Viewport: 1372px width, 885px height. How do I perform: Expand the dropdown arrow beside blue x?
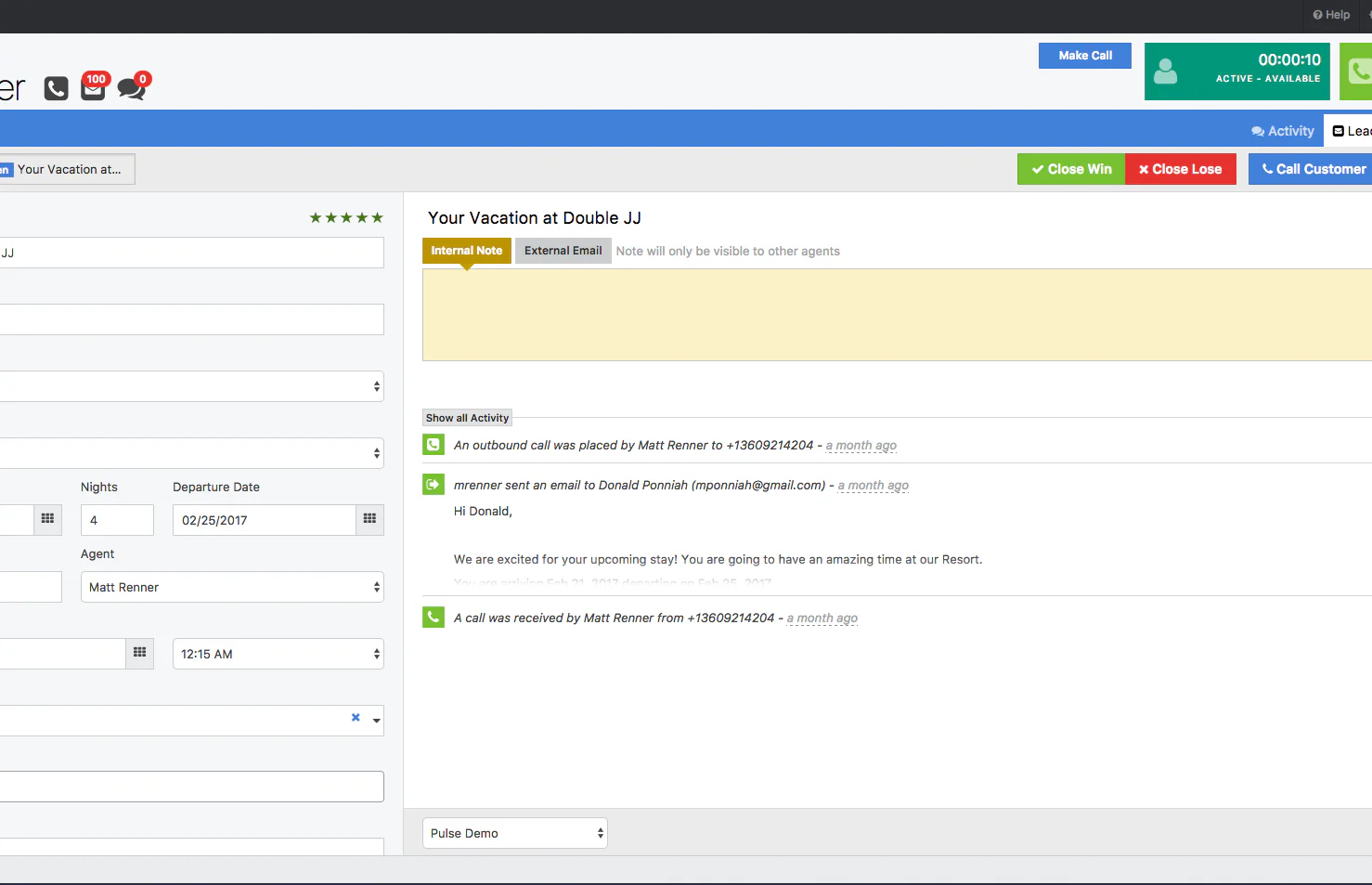[x=376, y=721]
